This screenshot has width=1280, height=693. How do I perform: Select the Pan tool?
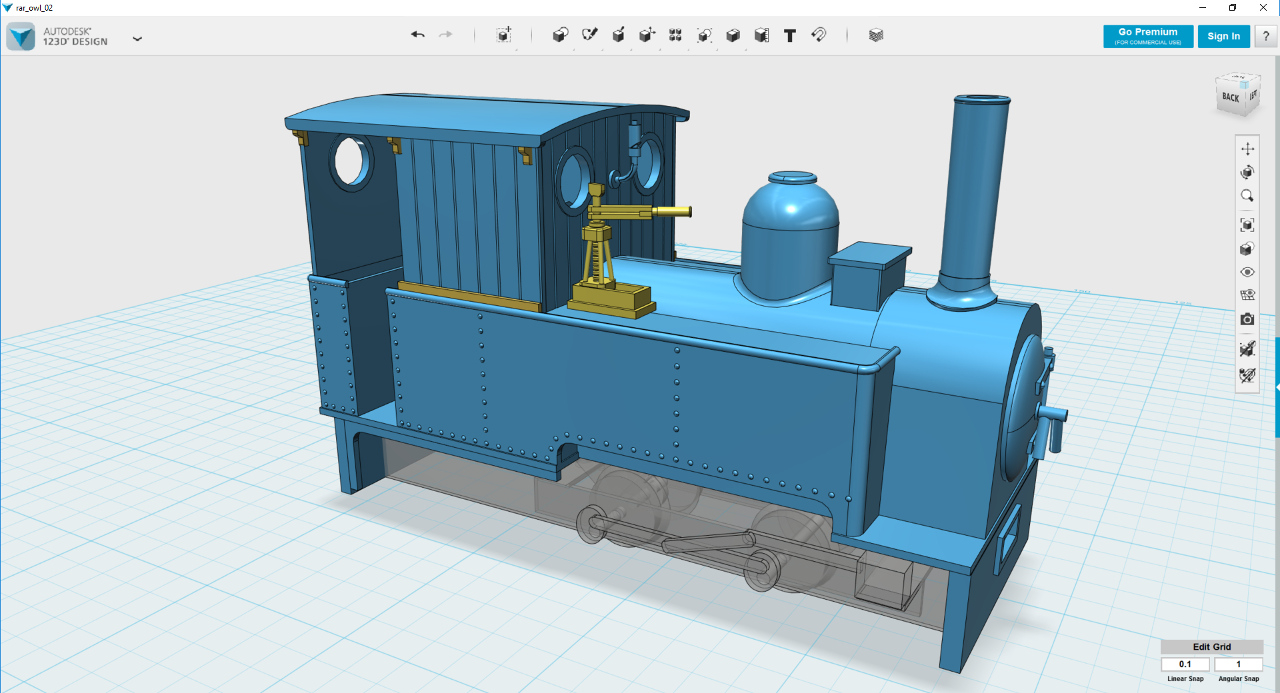1247,148
